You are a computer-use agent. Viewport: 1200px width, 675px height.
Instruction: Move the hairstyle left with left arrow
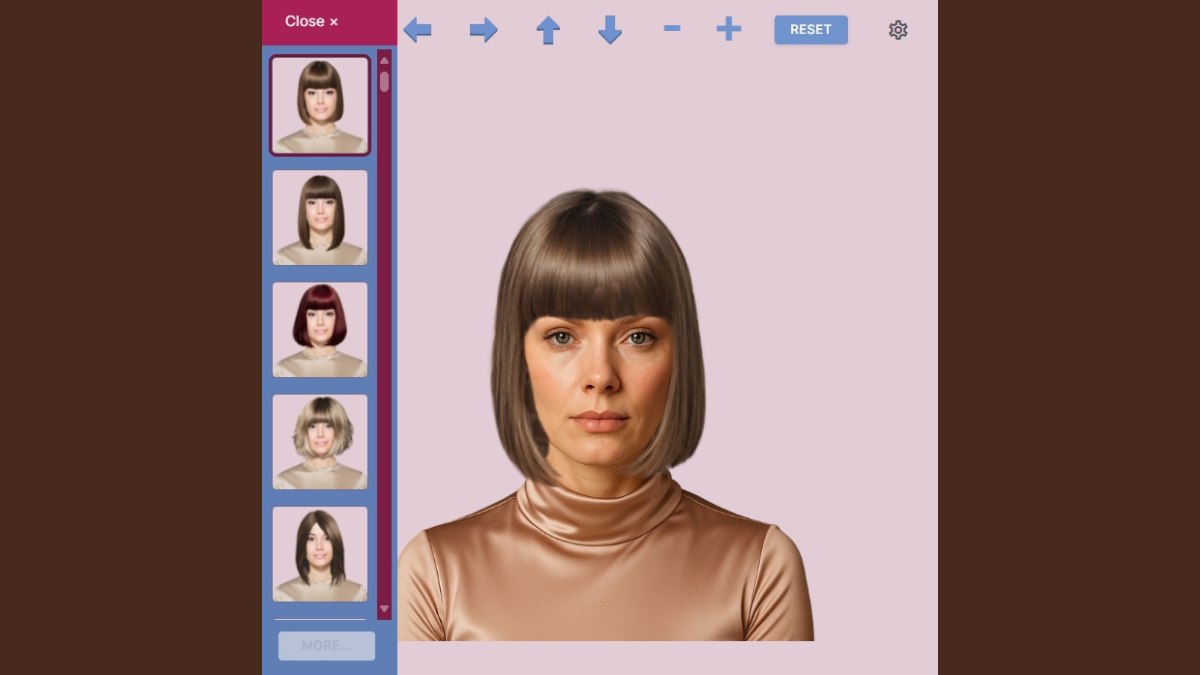(x=418, y=30)
